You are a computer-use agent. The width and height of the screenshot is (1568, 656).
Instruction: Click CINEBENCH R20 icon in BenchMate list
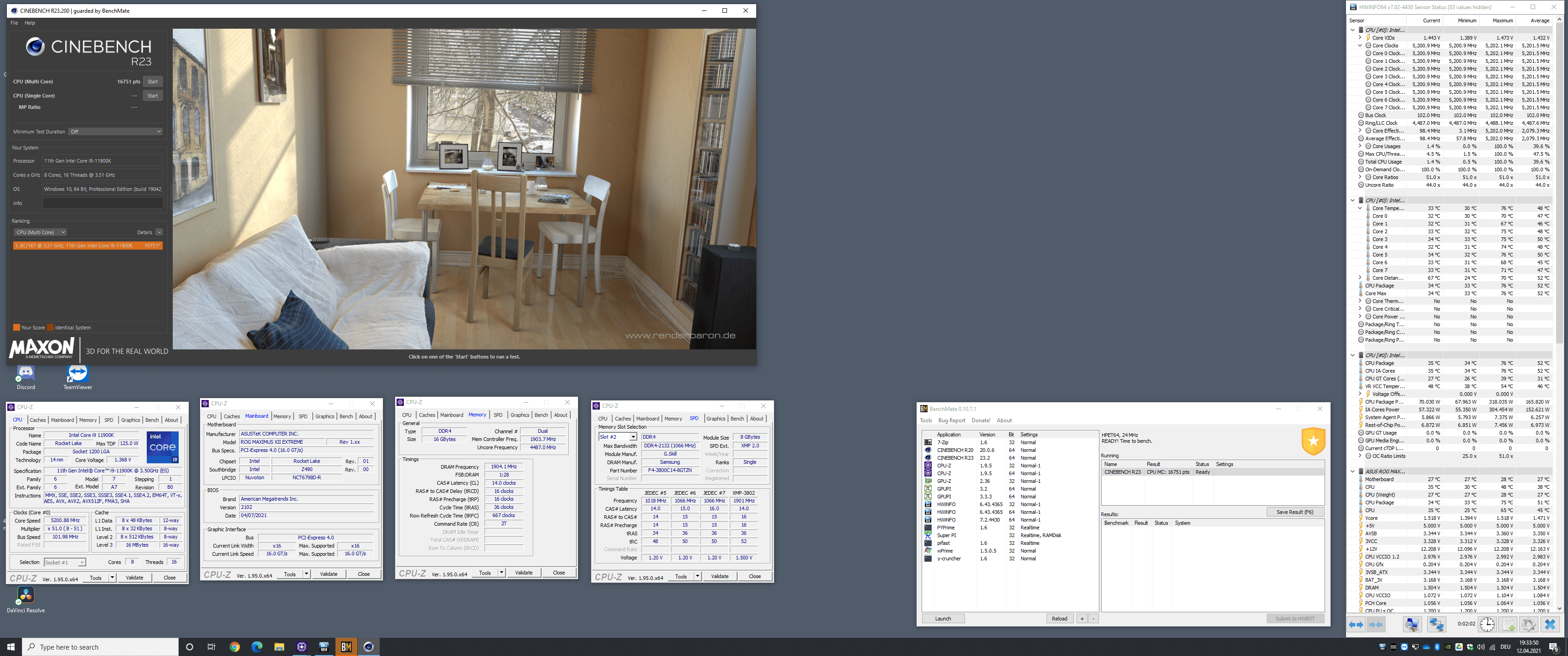[x=928, y=450]
